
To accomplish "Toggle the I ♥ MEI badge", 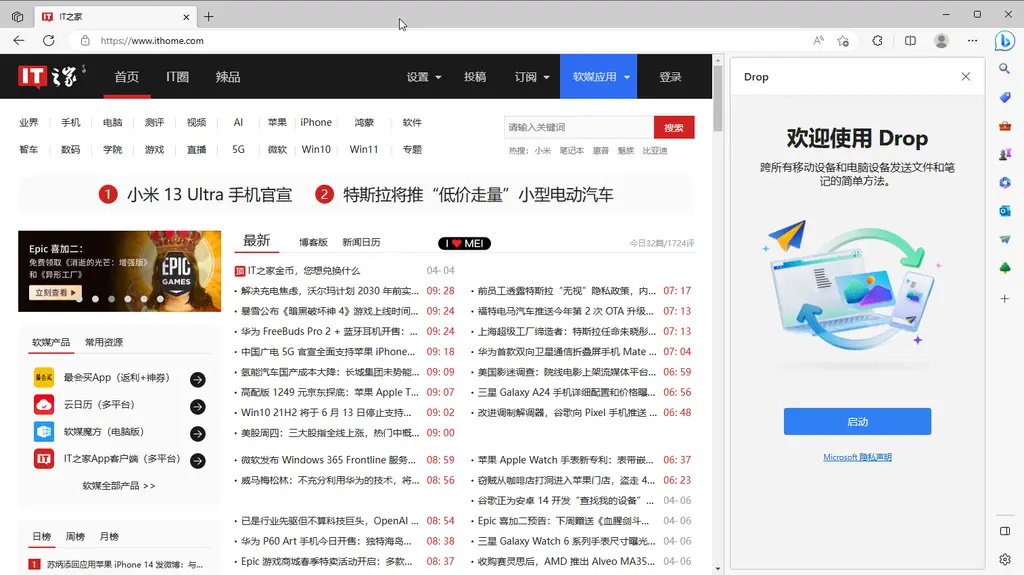I will (x=464, y=243).
